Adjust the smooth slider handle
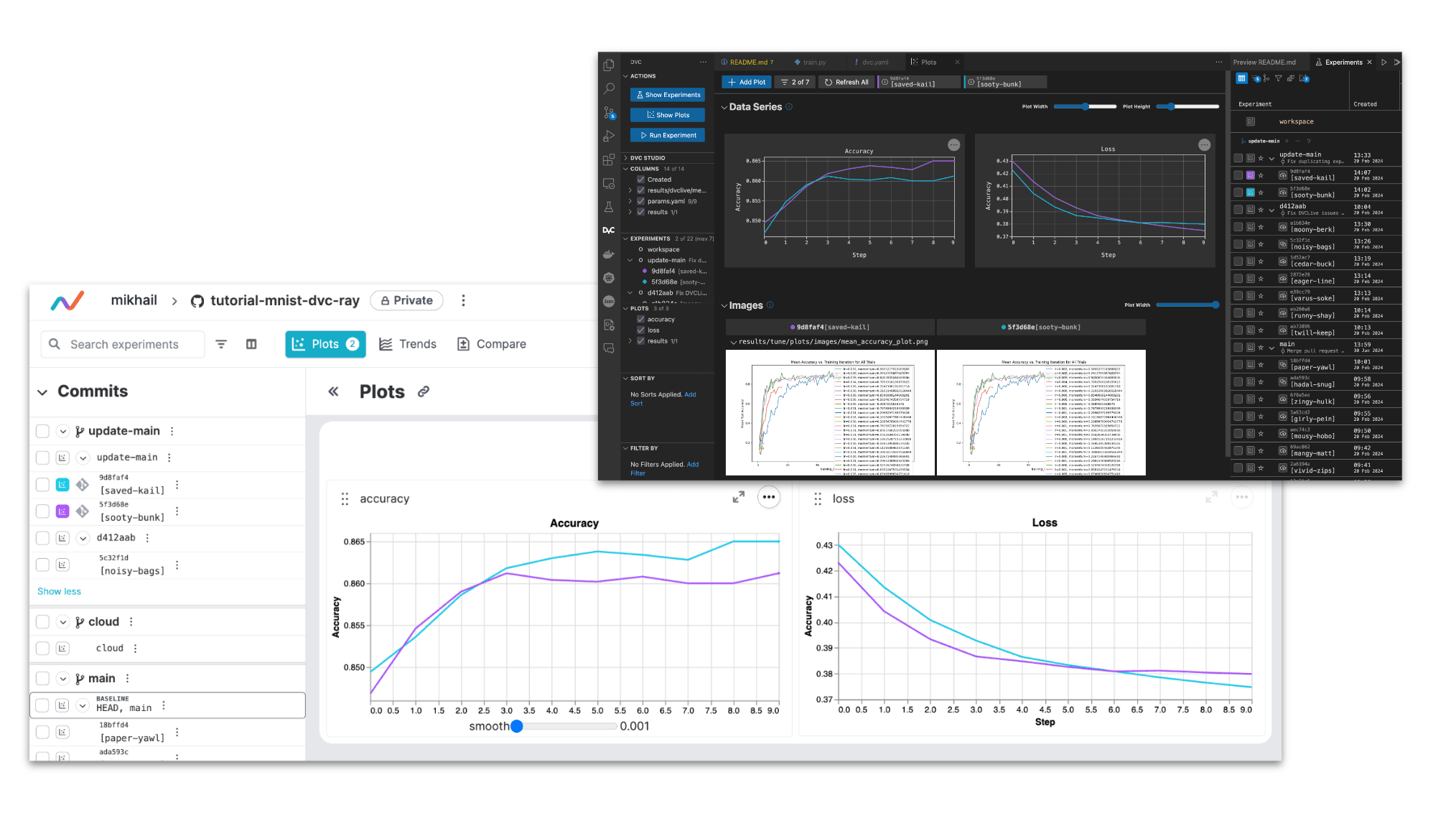Screen dimensions: 1456x826 [517, 726]
